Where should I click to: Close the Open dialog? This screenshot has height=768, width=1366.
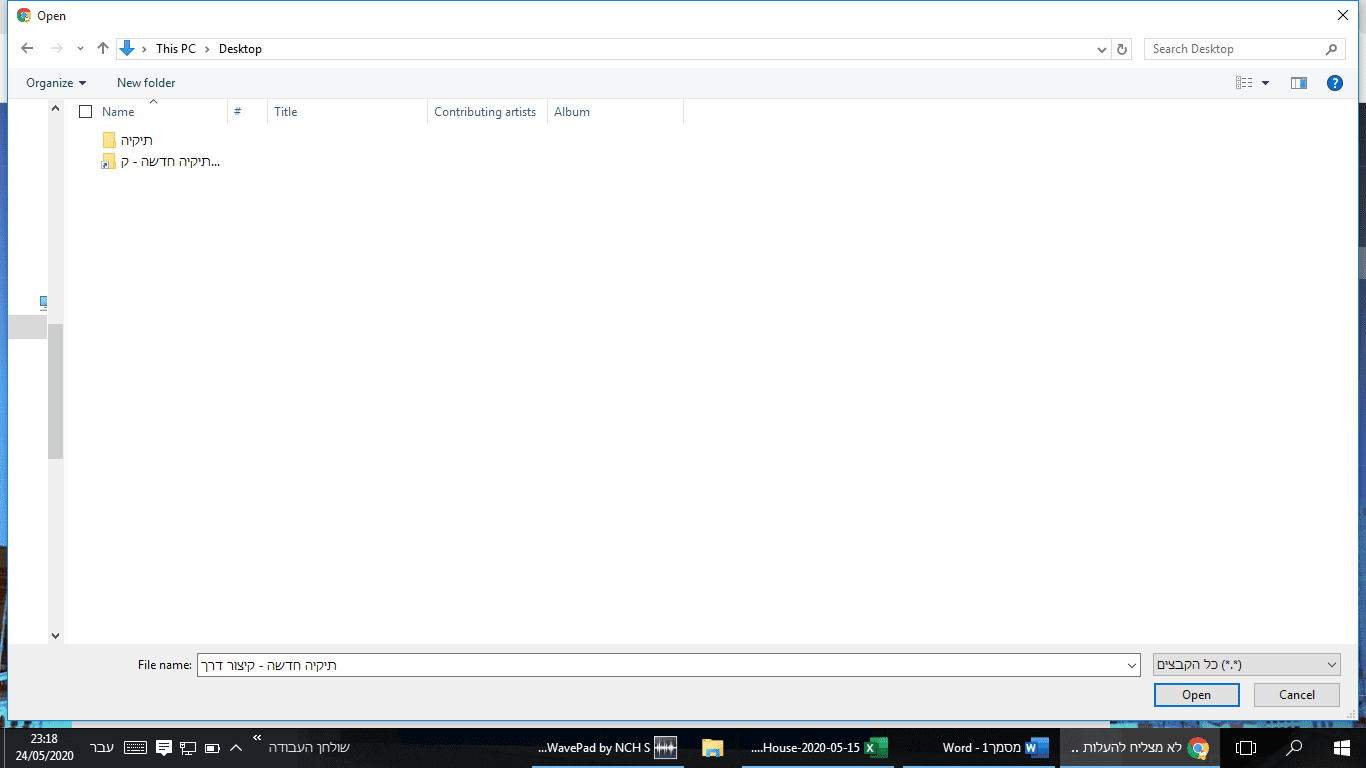tap(1342, 15)
